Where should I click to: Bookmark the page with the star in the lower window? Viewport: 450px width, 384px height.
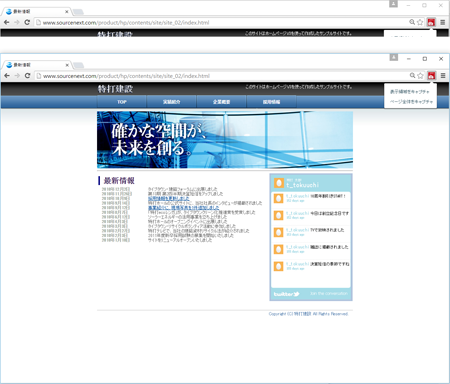(x=420, y=76)
